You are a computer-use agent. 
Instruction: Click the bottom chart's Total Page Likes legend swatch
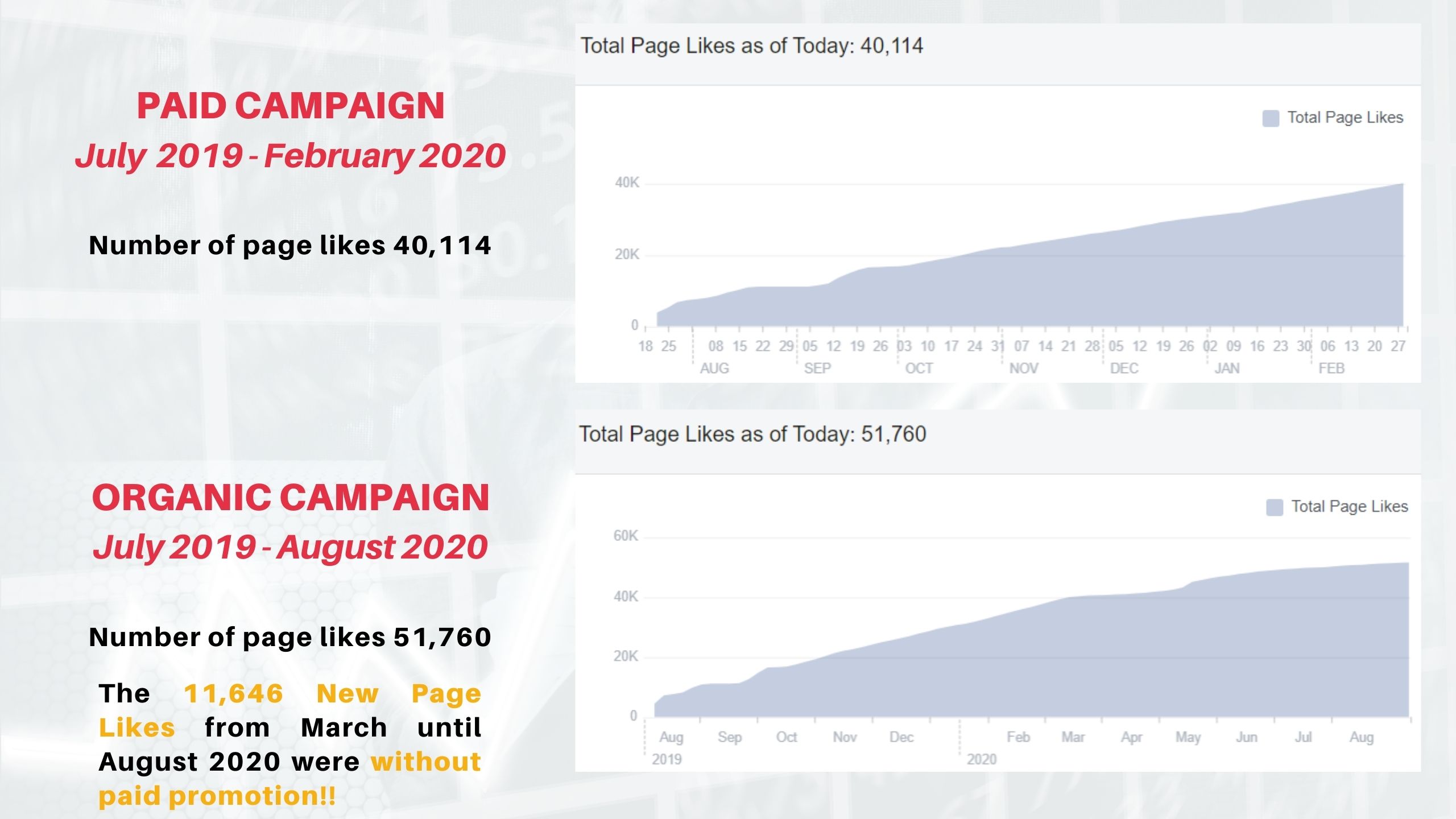click(1275, 507)
